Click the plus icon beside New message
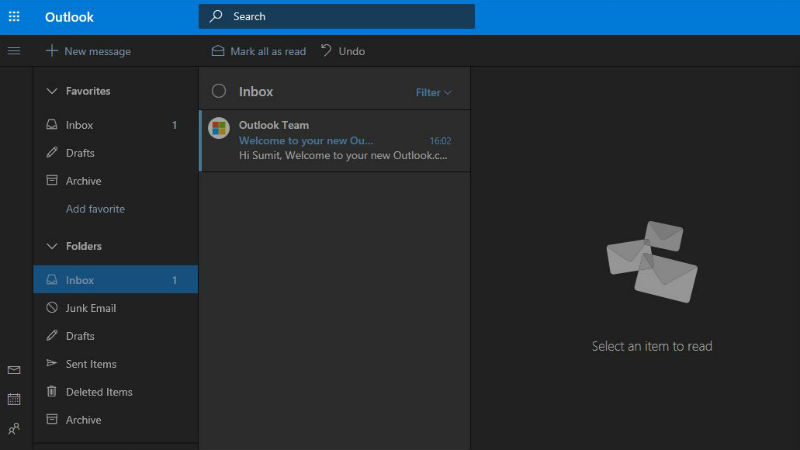This screenshot has height=450, width=800. [x=52, y=51]
